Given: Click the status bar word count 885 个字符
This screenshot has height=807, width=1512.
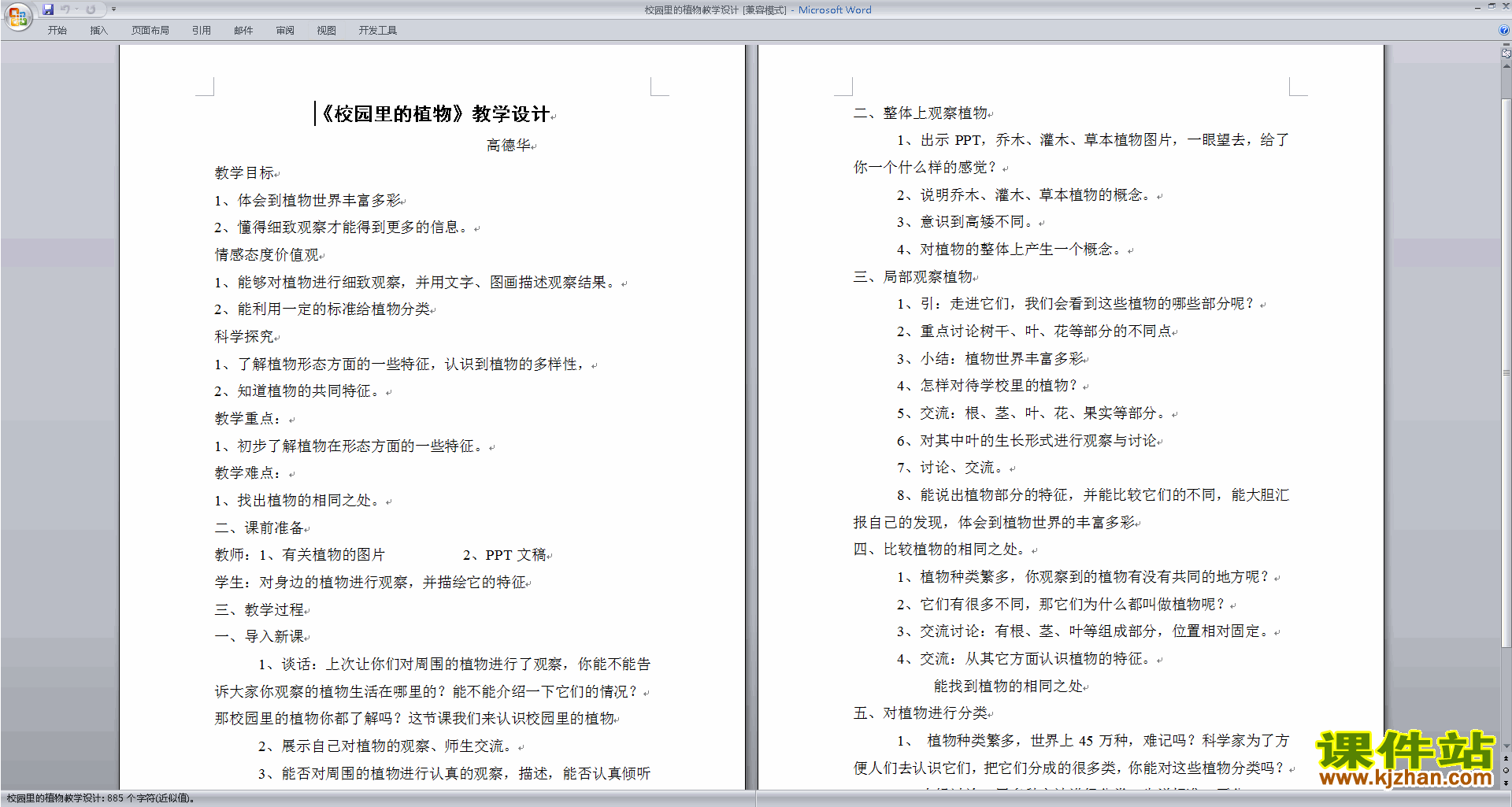Looking at the screenshot, I should (150, 798).
